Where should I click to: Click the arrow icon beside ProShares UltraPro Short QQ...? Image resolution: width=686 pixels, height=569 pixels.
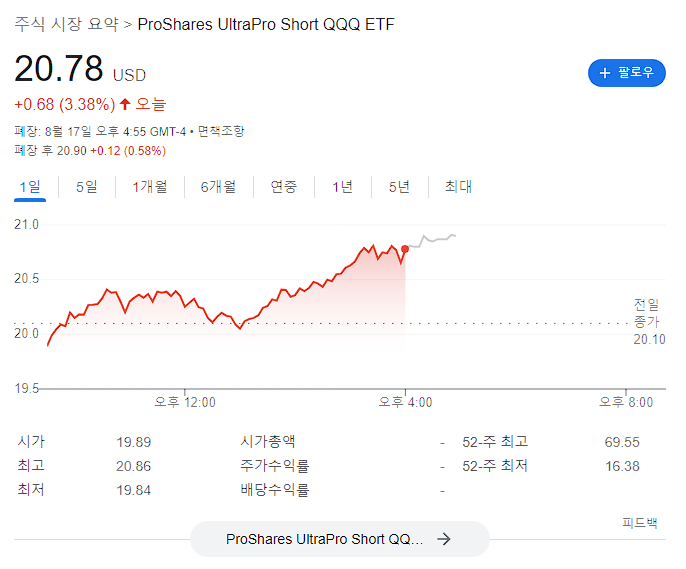[444, 539]
